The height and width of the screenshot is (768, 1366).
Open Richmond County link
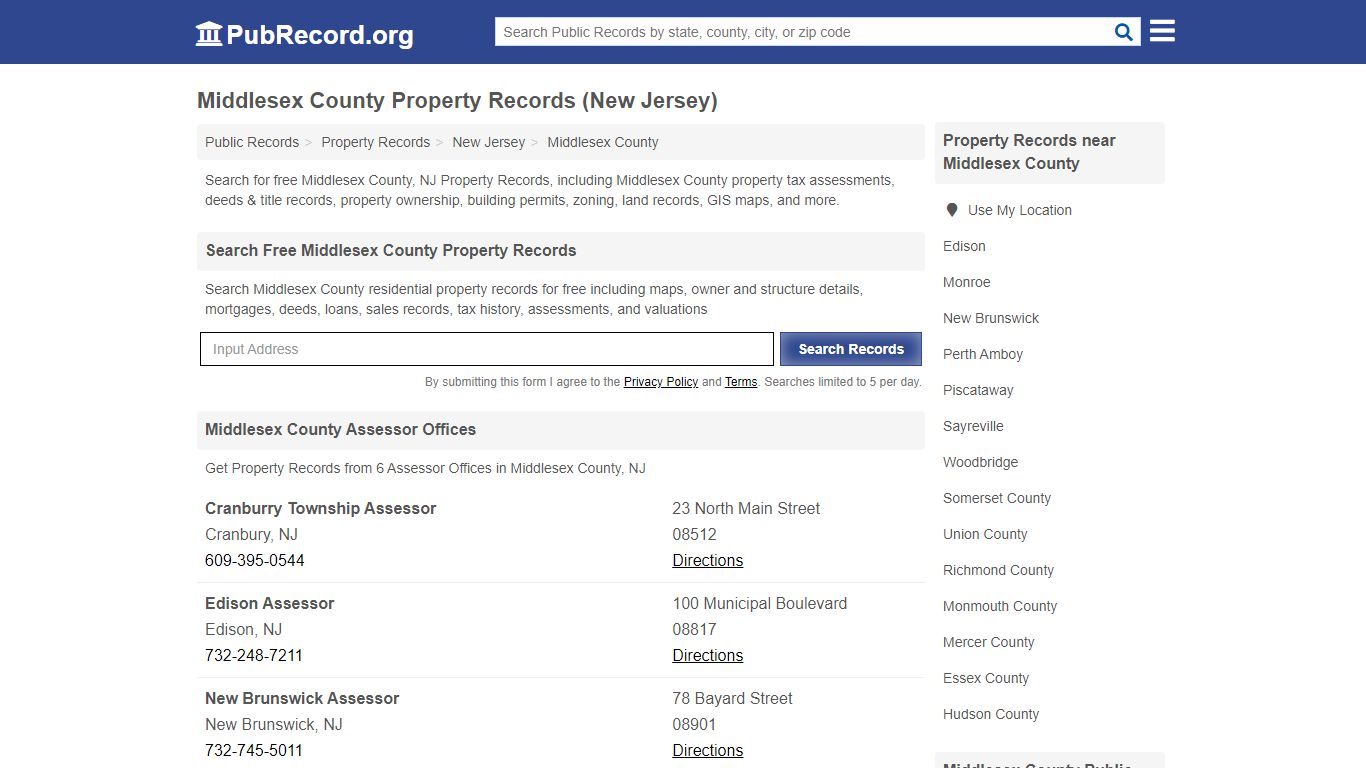pyautogui.click(x=998, y=570)
